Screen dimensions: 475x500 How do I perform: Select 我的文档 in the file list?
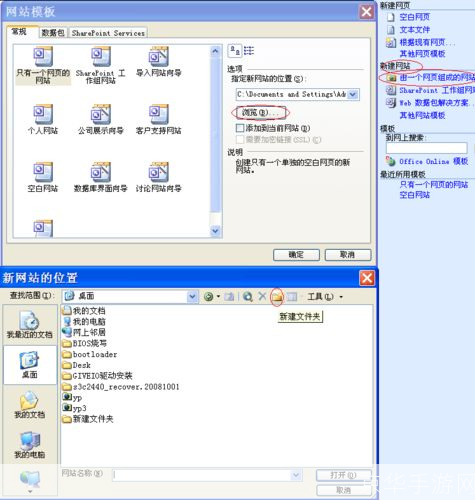84,311
